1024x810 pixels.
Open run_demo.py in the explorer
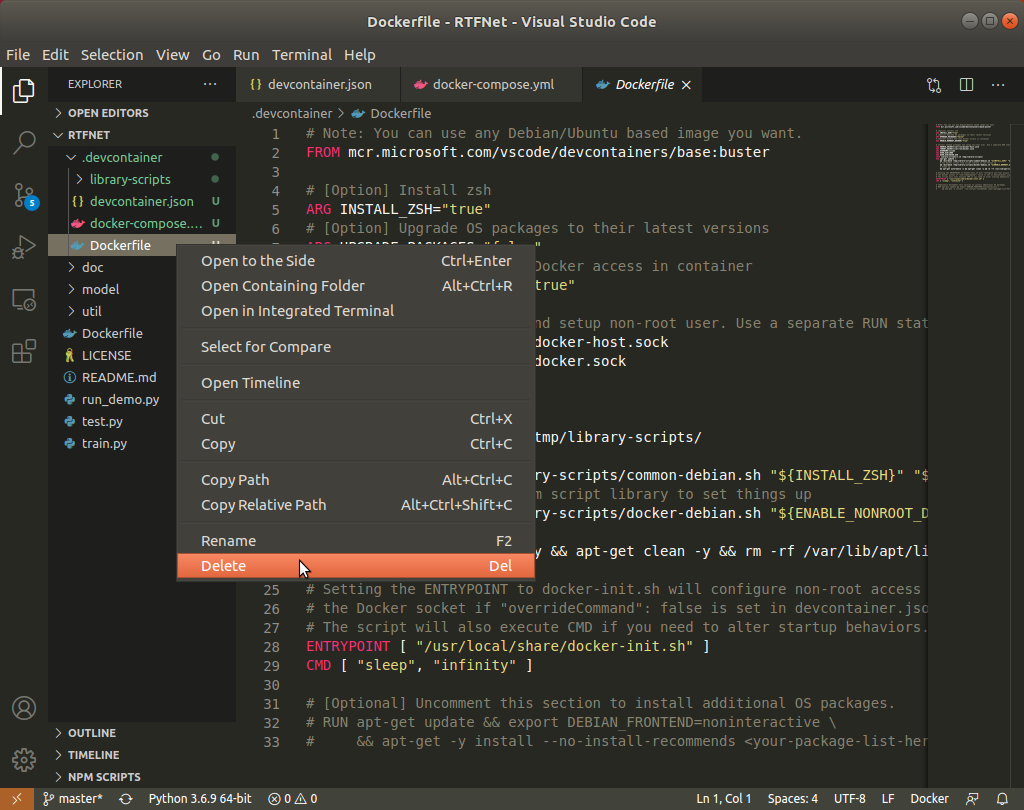[112, 400]
